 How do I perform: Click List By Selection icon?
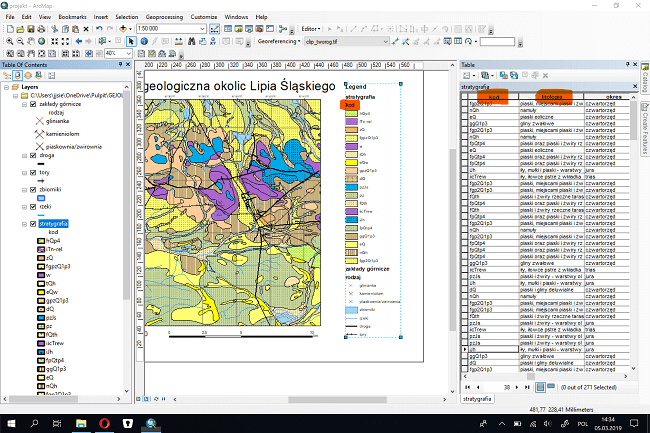point(39,75)
